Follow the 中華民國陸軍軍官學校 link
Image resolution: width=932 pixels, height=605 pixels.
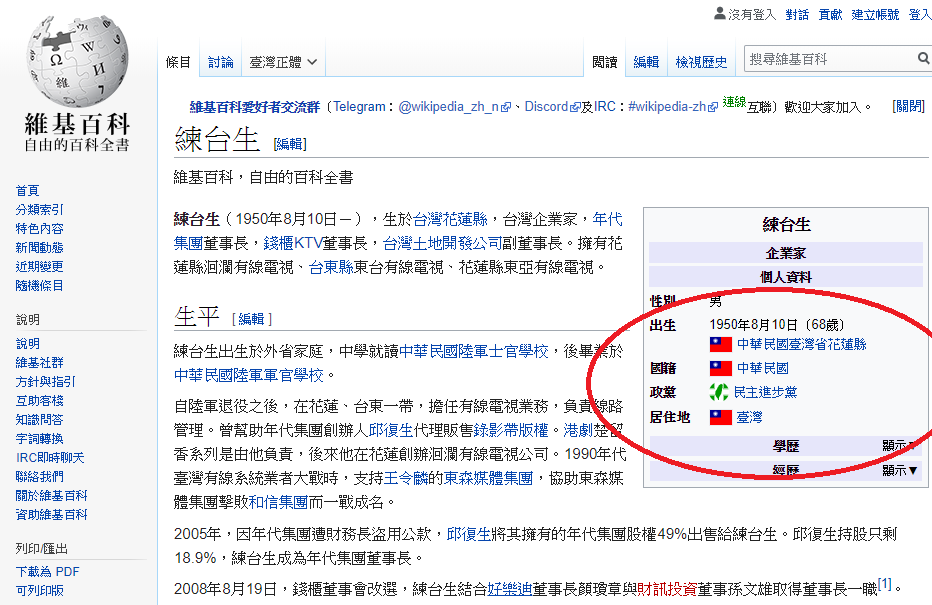point(248,375)
